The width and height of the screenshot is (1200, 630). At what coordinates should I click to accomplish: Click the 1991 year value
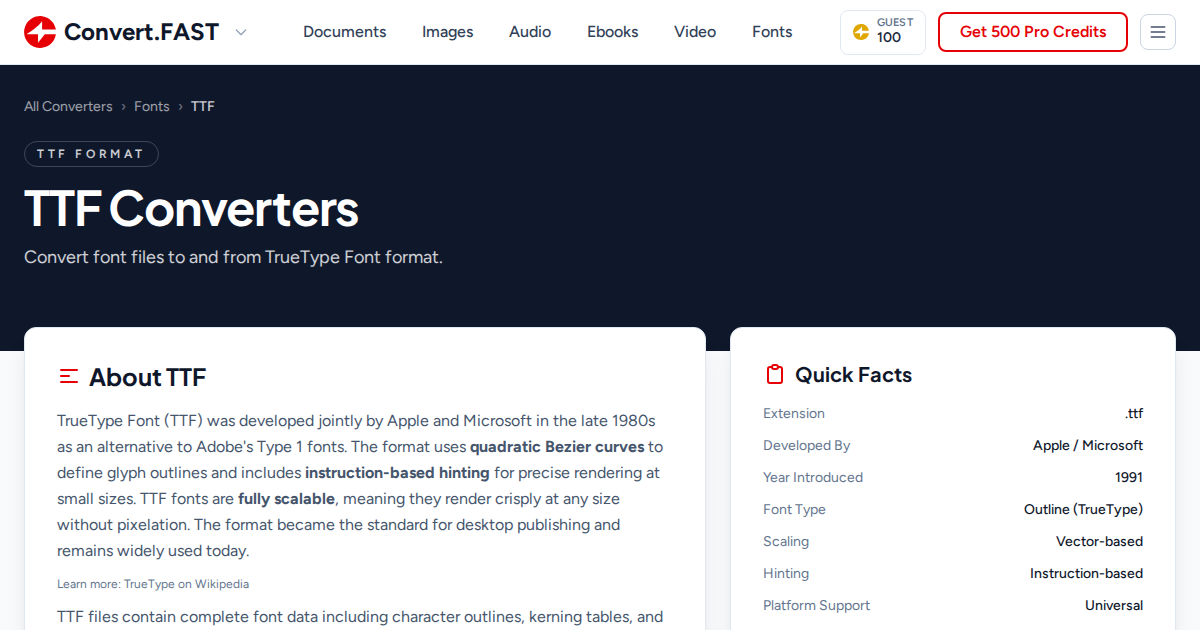1129,477
